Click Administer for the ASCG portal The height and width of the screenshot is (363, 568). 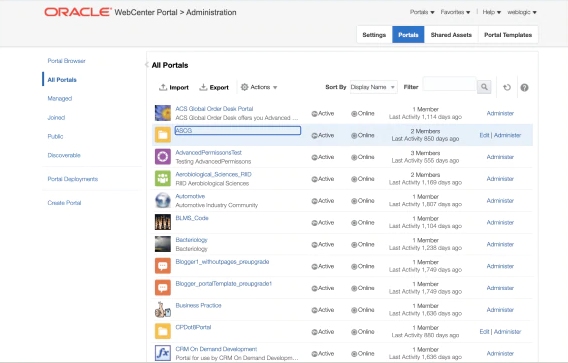pos(507,135)
